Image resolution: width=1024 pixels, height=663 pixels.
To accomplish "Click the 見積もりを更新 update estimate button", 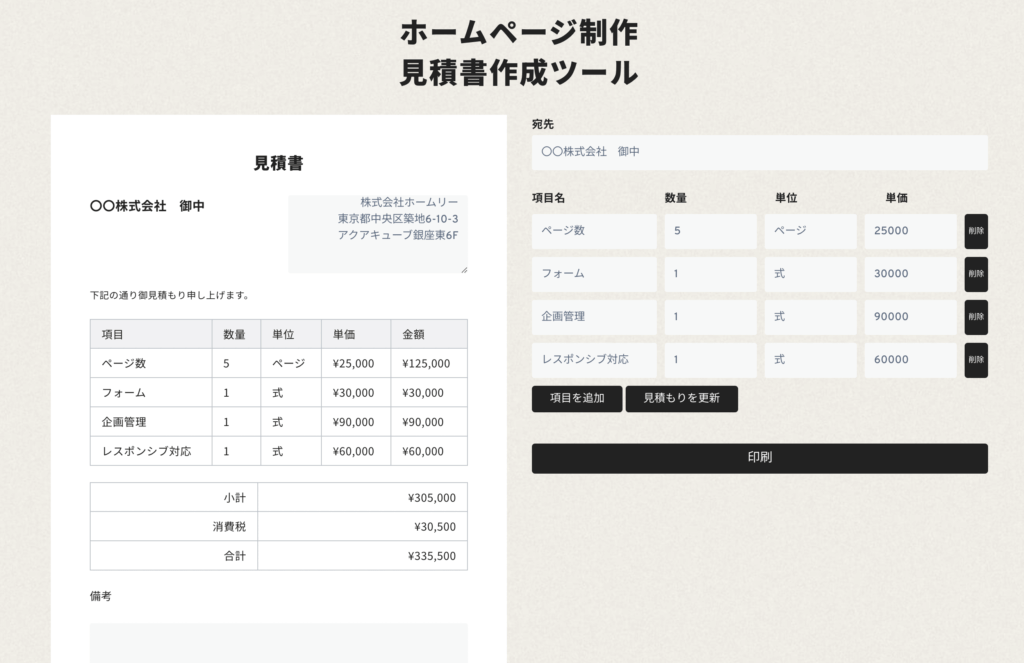I will click(x=682, y=398).
